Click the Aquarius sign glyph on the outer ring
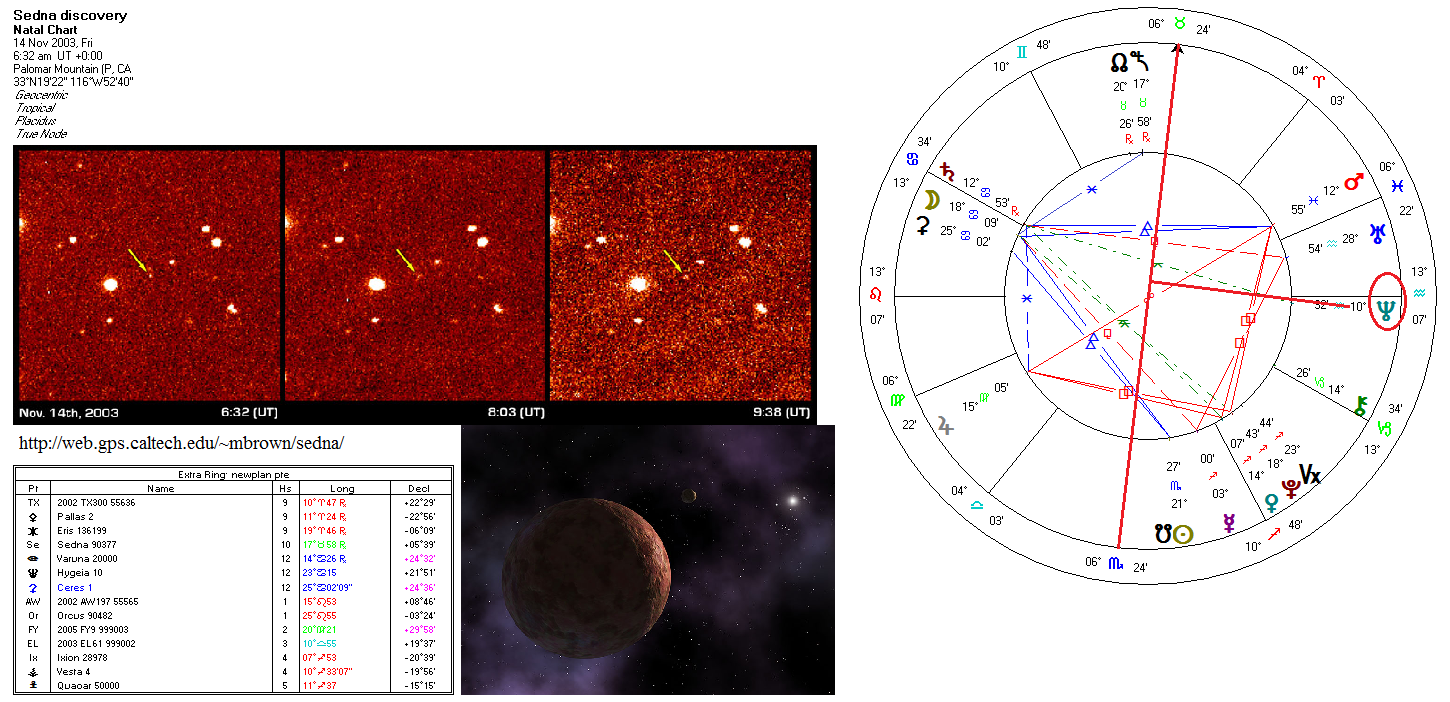This screenshot has width=1450, height=702. tap(1420, 295)
